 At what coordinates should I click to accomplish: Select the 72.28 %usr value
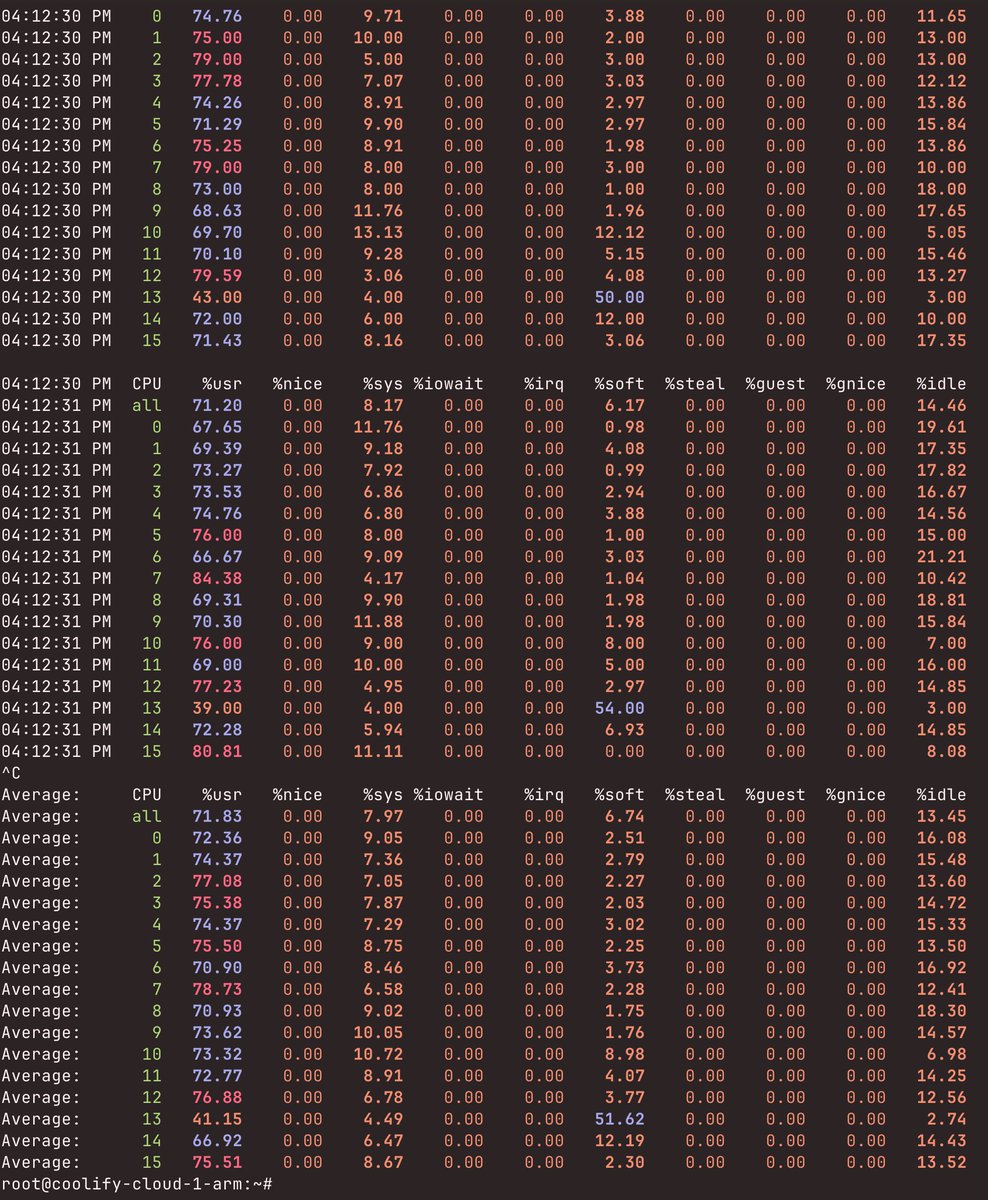point(217,730)
